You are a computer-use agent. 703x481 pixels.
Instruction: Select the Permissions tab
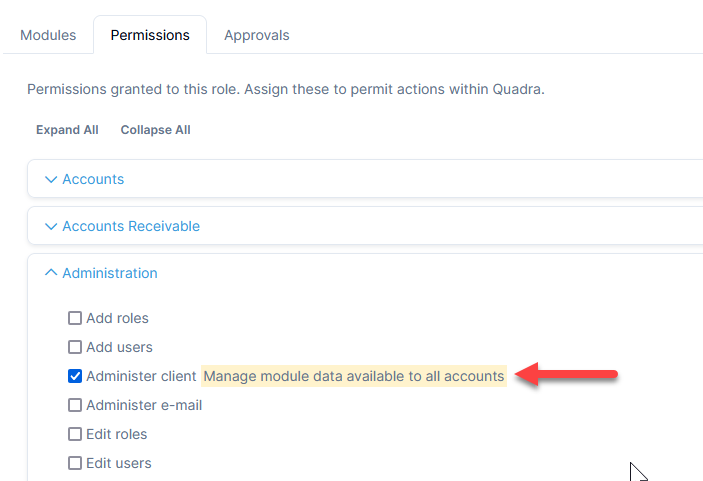pyautogui.click(x=150, y=35)
